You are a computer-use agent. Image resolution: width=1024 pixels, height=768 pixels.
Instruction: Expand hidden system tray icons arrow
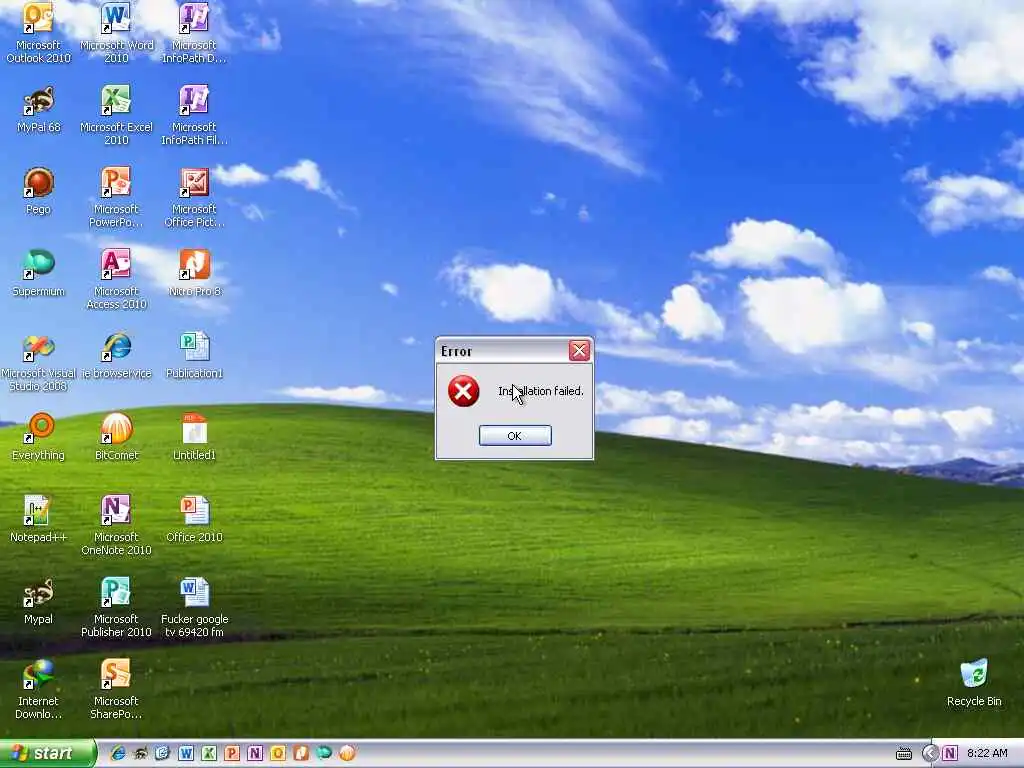click(930, 754)
